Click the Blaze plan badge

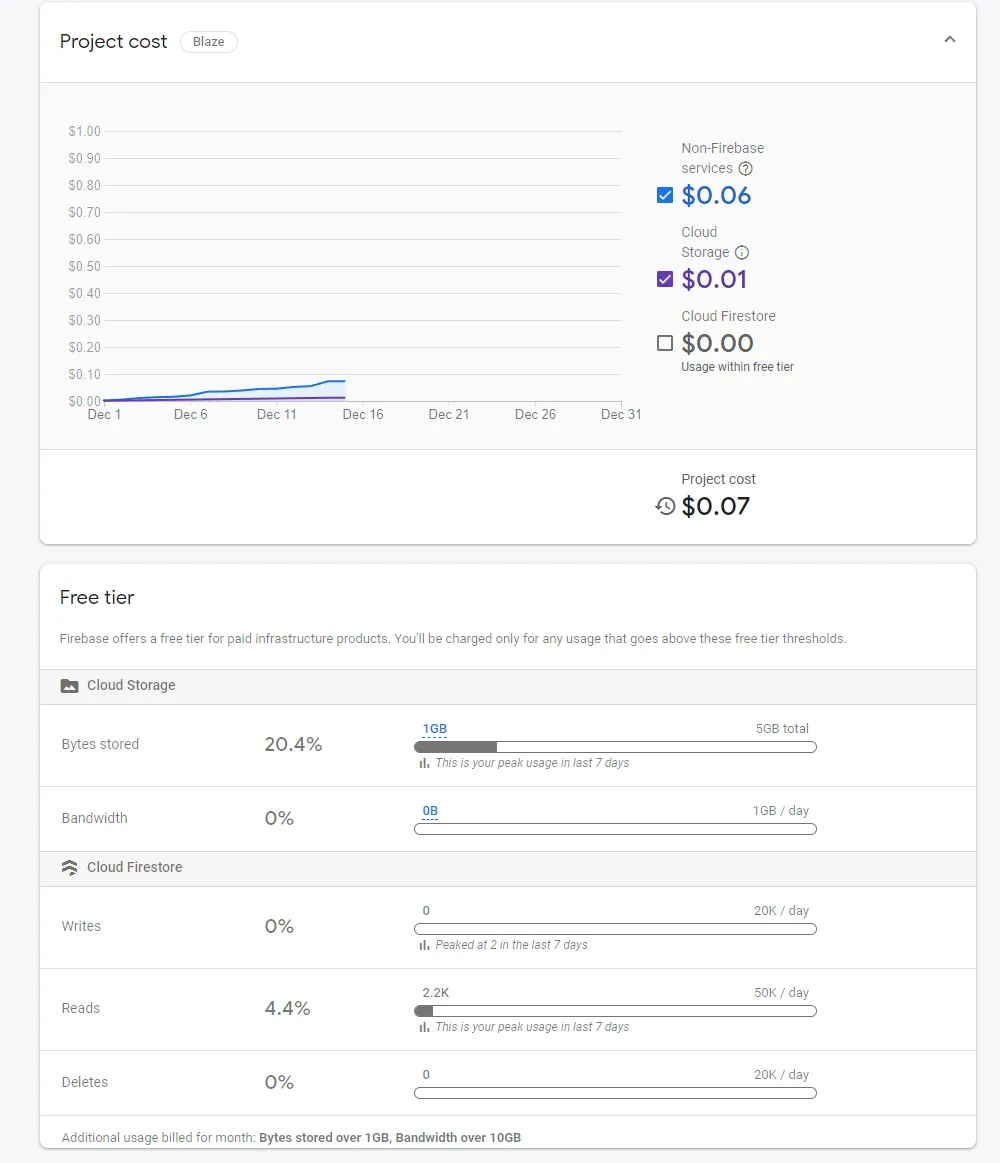[208, 42]
